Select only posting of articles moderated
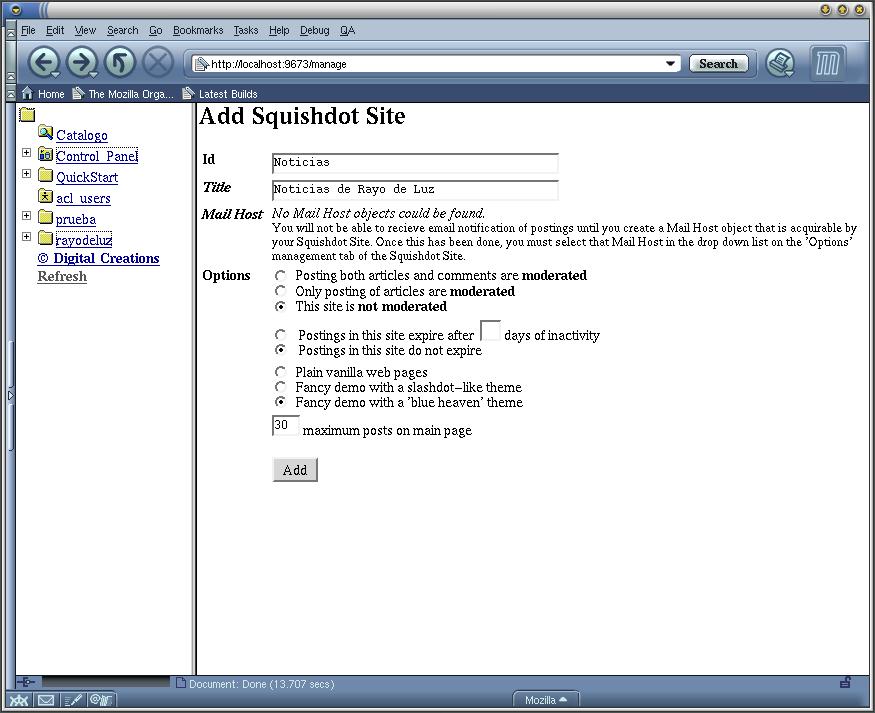This screenshot has width=875, height=713. [281, 291]
